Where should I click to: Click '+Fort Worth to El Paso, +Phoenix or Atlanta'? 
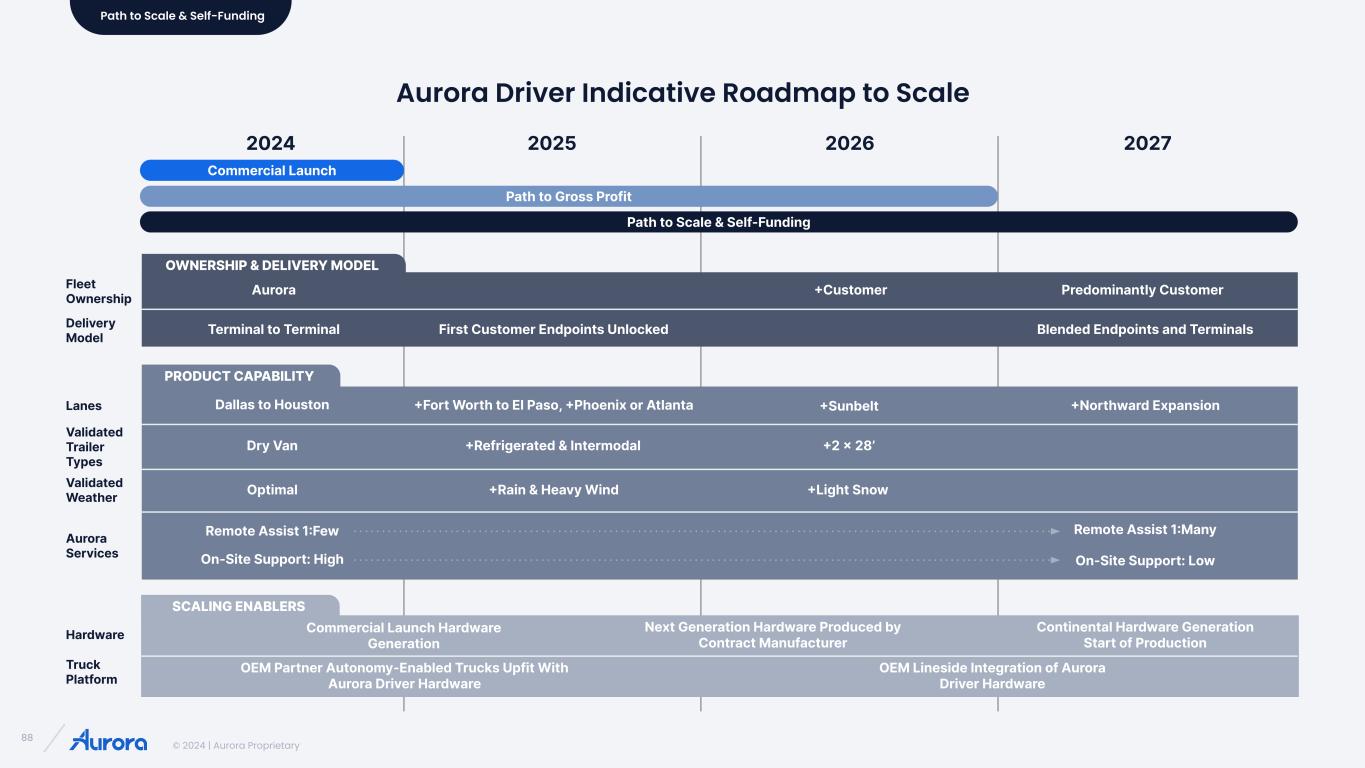click(554, 405)
